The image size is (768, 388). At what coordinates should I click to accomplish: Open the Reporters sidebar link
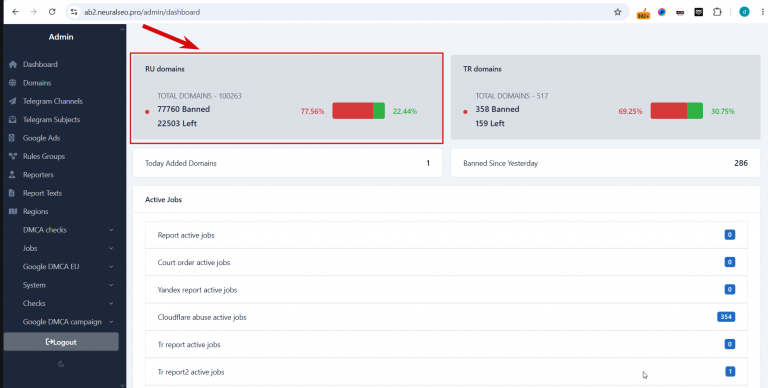pyautogui.click(x=38, y=175)
